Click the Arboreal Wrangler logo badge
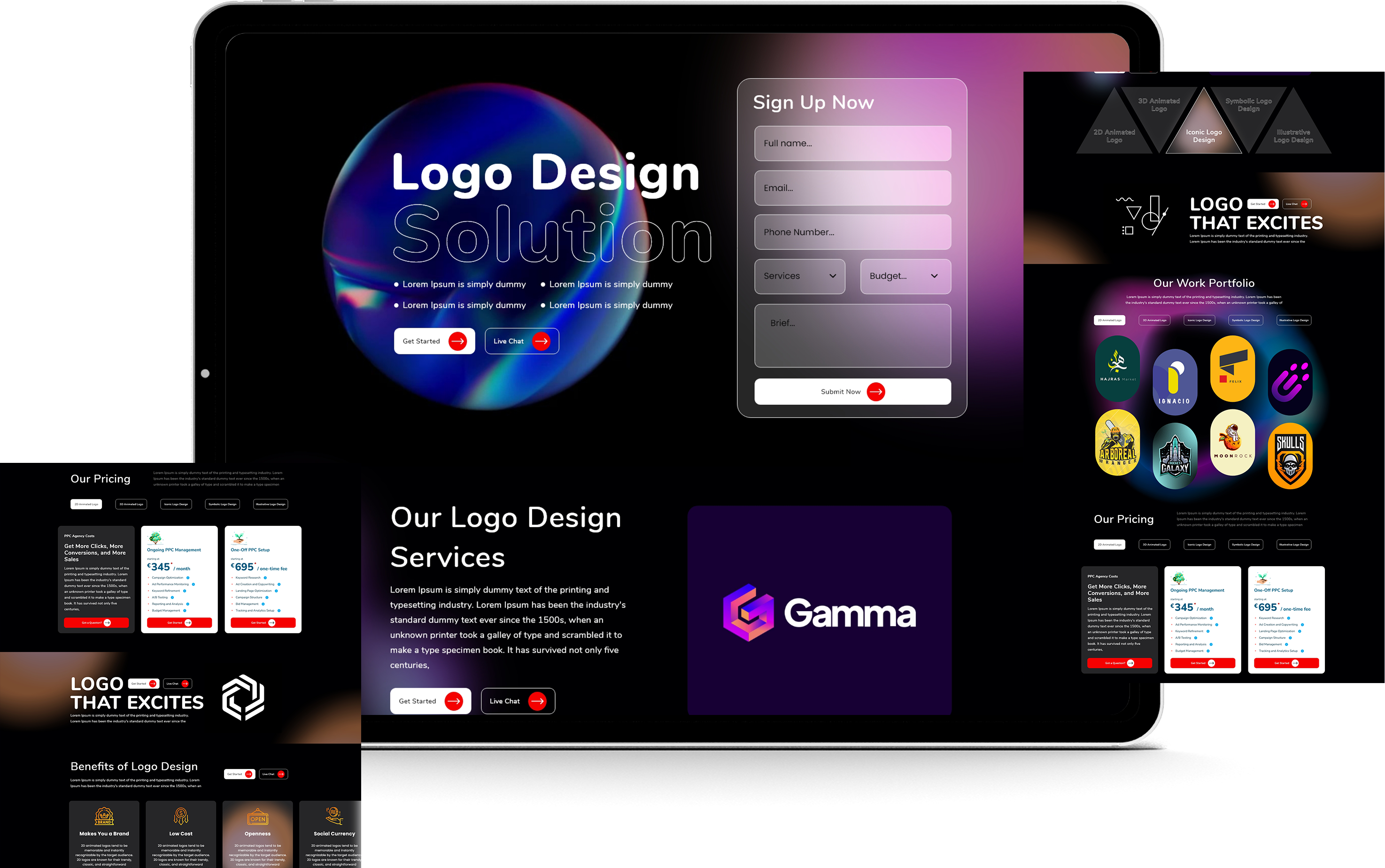1385x868 pixels. pos(1117,443)
